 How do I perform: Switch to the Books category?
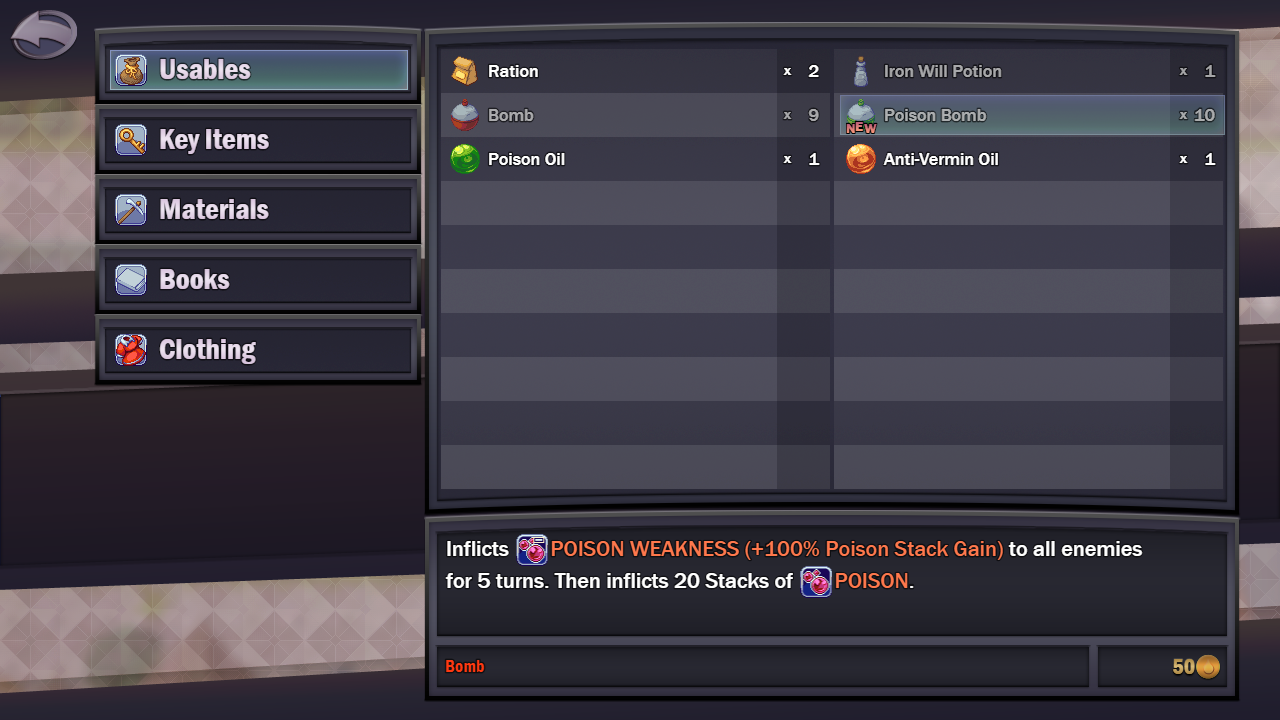(258, 280)
